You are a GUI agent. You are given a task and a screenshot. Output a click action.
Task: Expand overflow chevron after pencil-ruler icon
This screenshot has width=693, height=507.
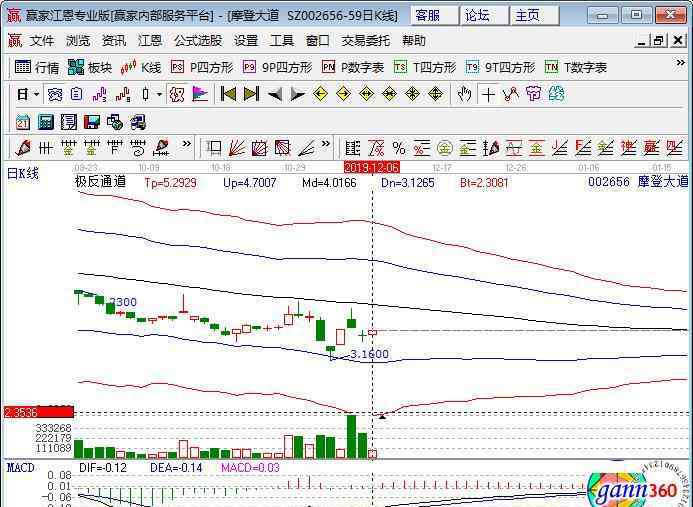(x=187, y=144)
